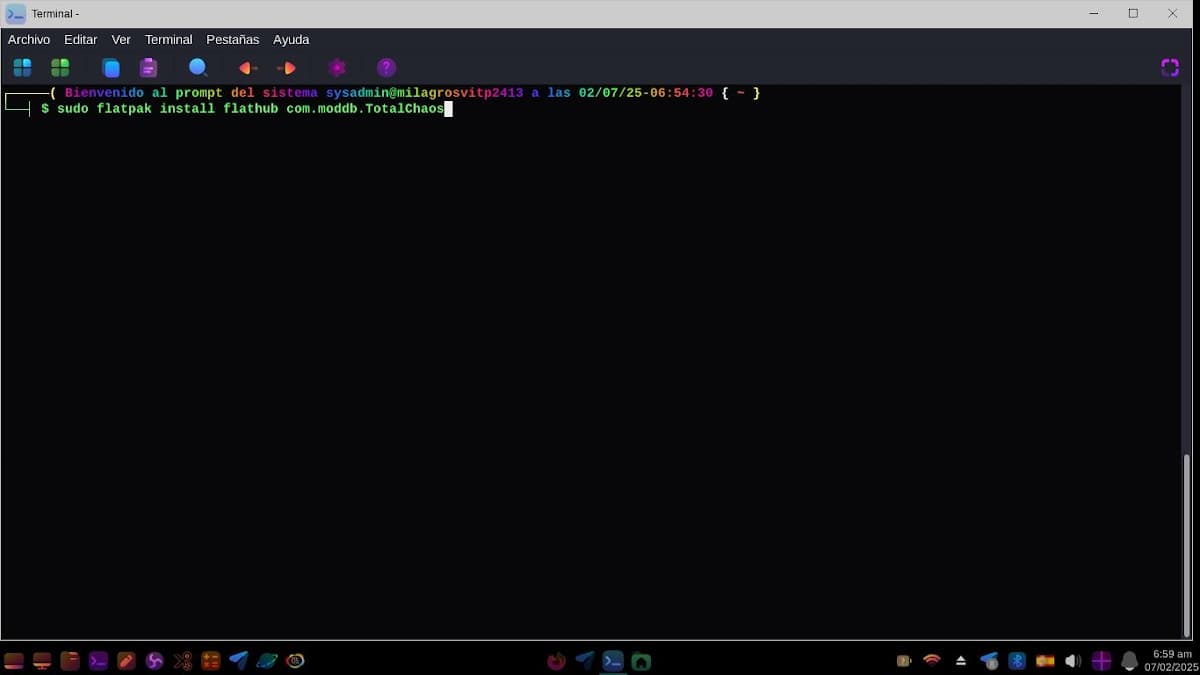
Task: Click the show-desktop monitor launcher icon
Action: [x=42, y=661]
